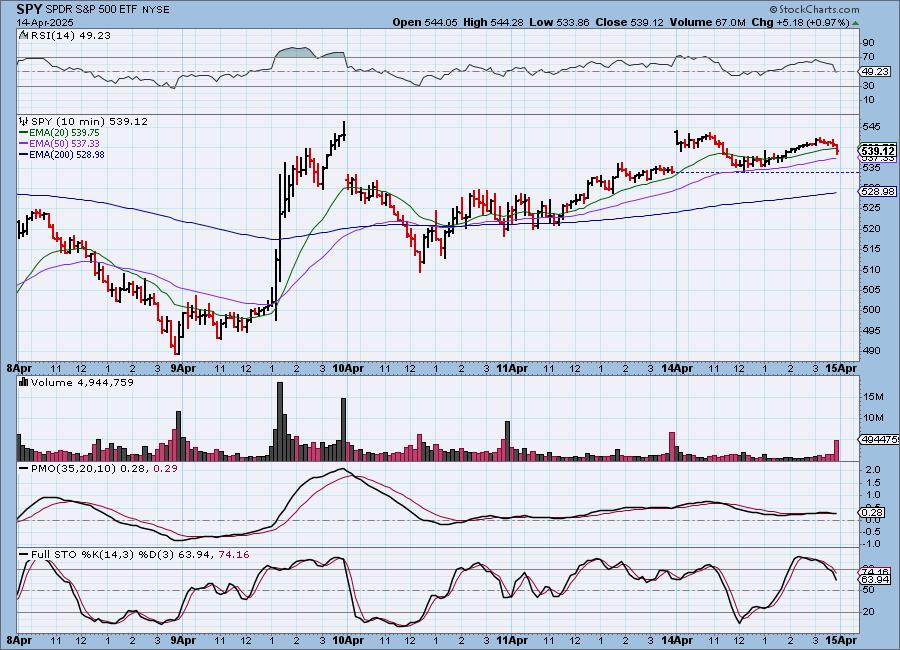Click the EMA(50) 537.33 legend text

(x=64, y=144)
